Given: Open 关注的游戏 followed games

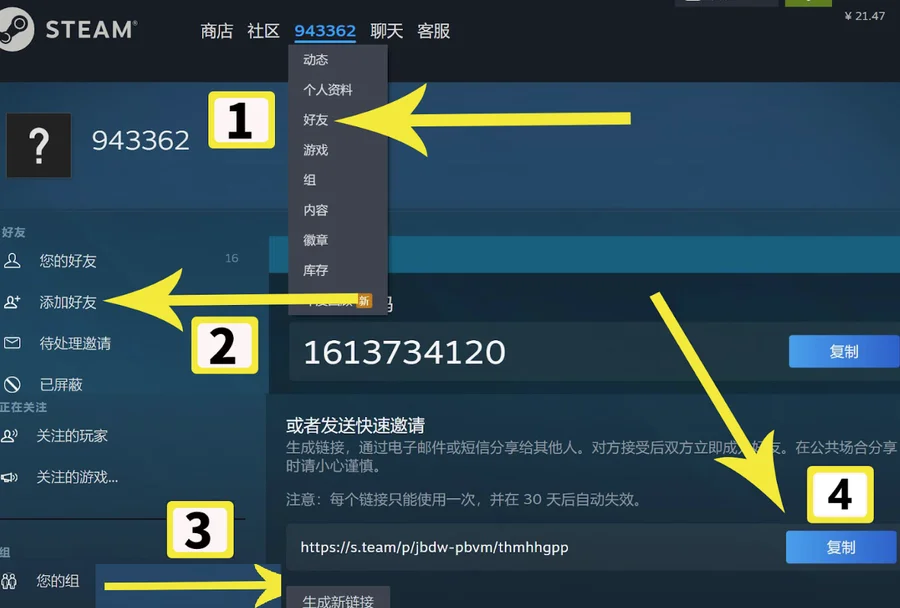Looking at the screenshot, I should point(77,477).
